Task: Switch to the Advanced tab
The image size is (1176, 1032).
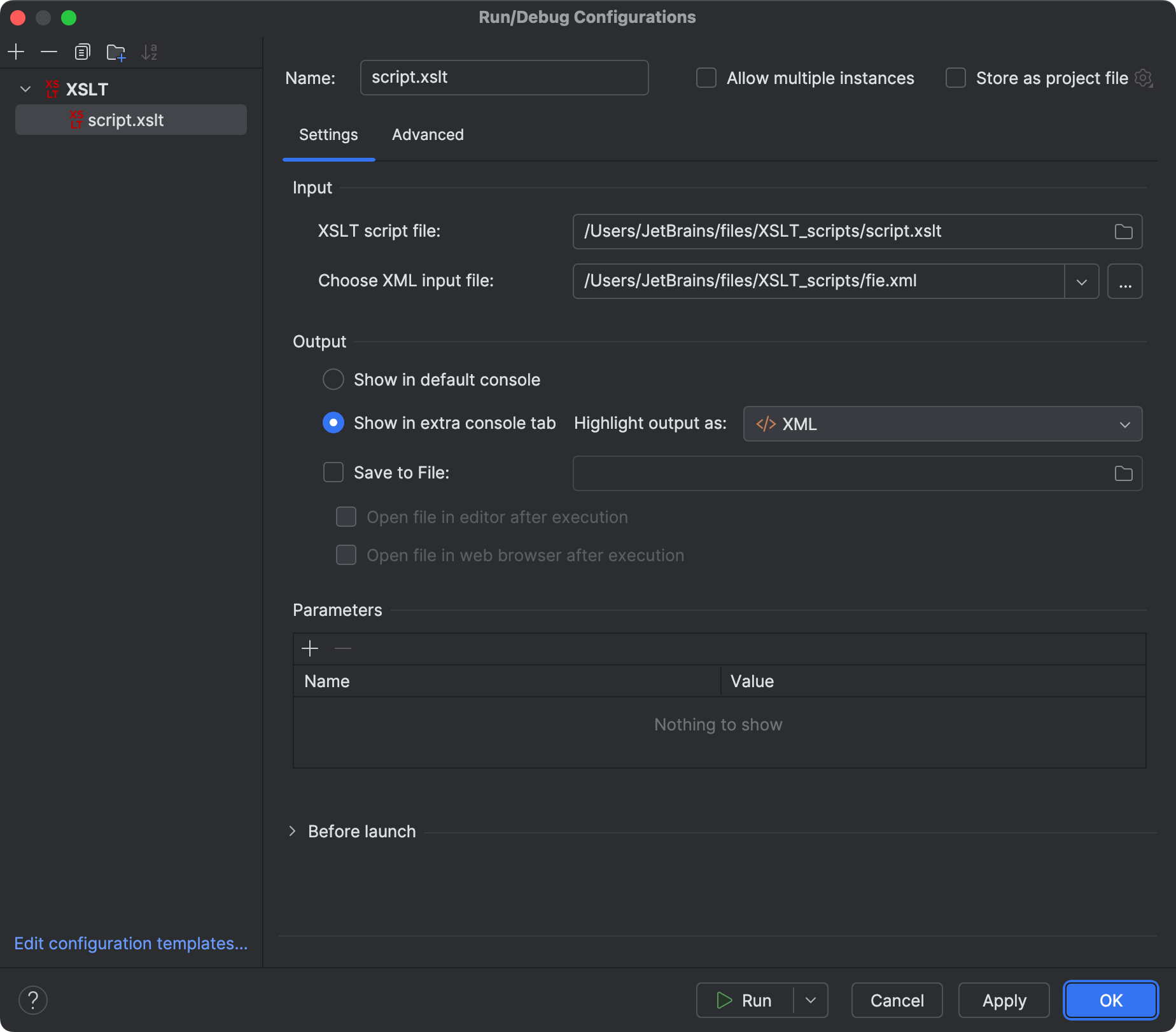Action: click(x=427, y=134)
